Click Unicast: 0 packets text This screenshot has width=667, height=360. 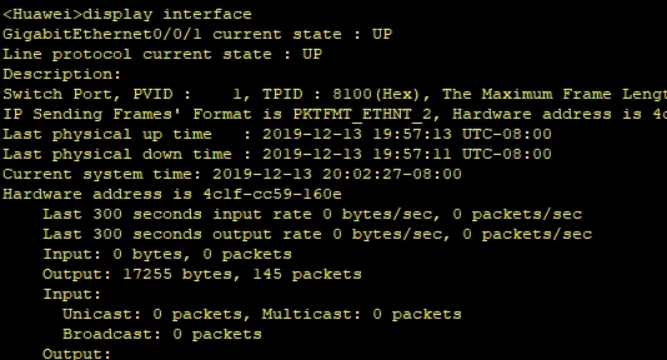pos(152,314)
